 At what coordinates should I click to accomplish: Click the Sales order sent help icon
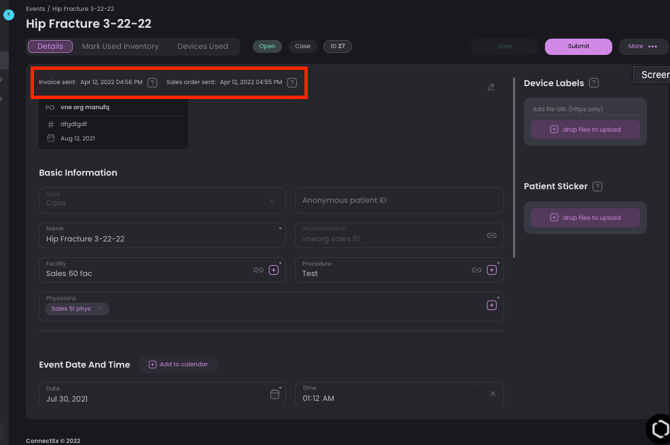tap(292, 83)
